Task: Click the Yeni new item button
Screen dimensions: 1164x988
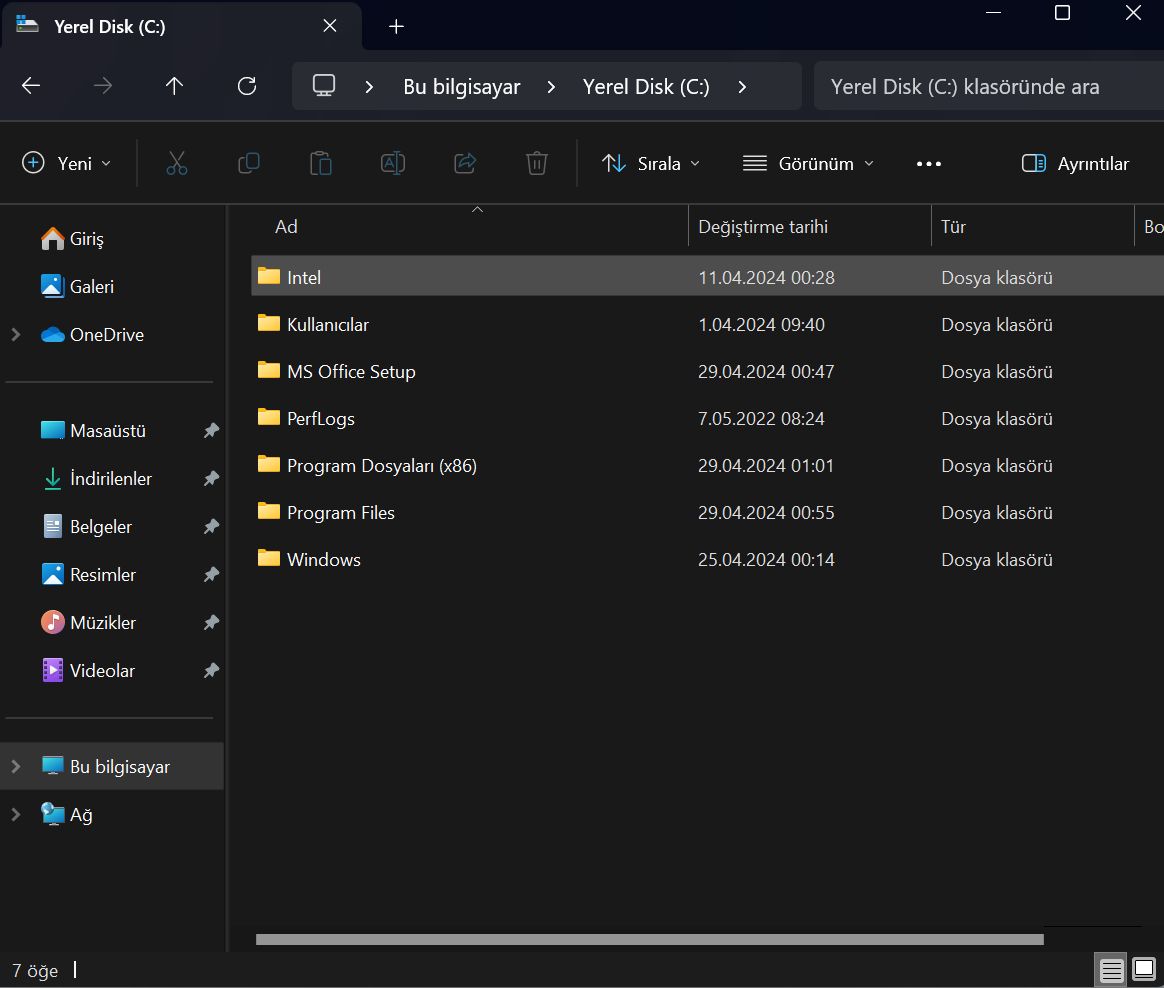Action: [67, 163]
